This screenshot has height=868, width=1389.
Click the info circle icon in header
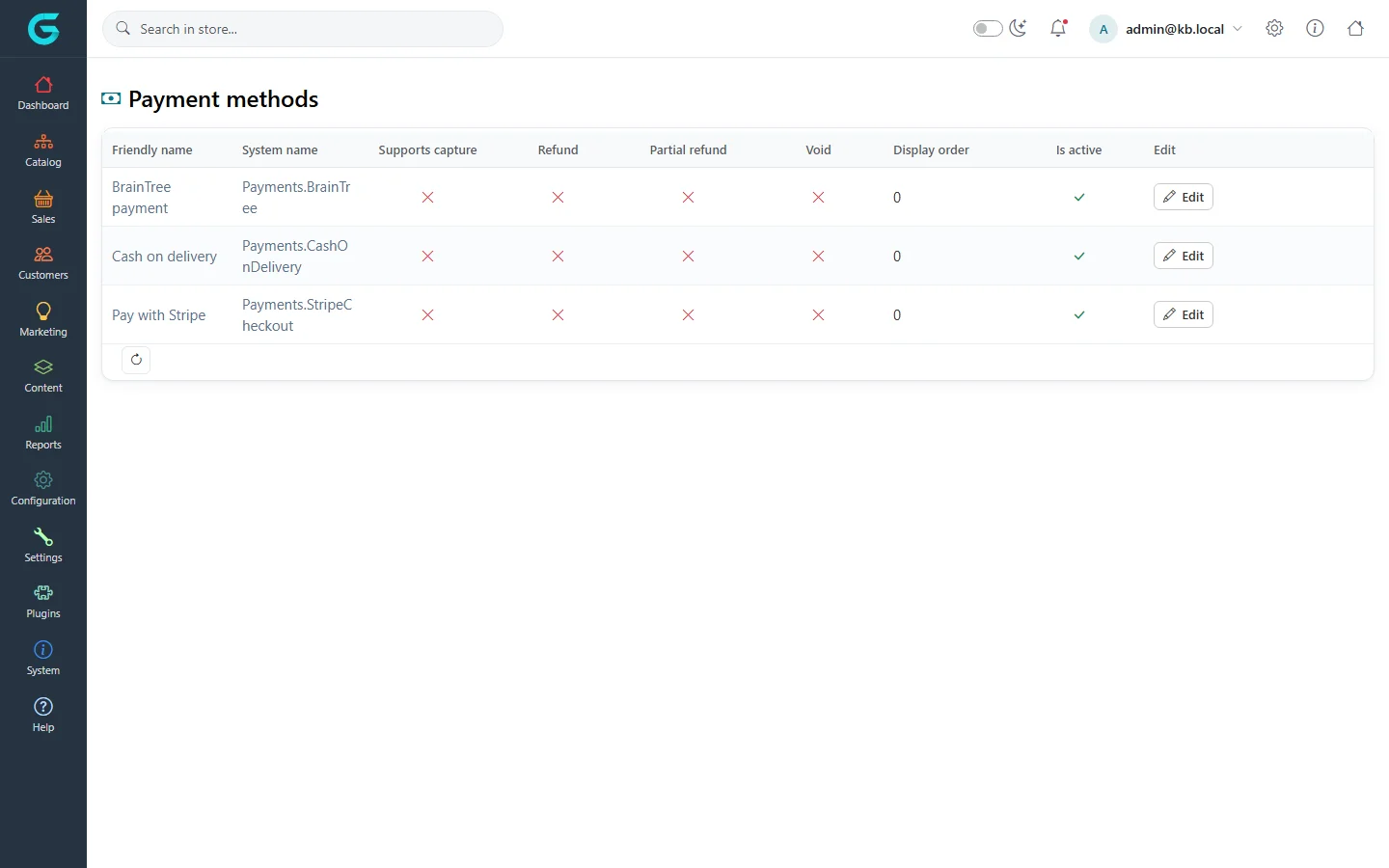tap(1315, 28)
